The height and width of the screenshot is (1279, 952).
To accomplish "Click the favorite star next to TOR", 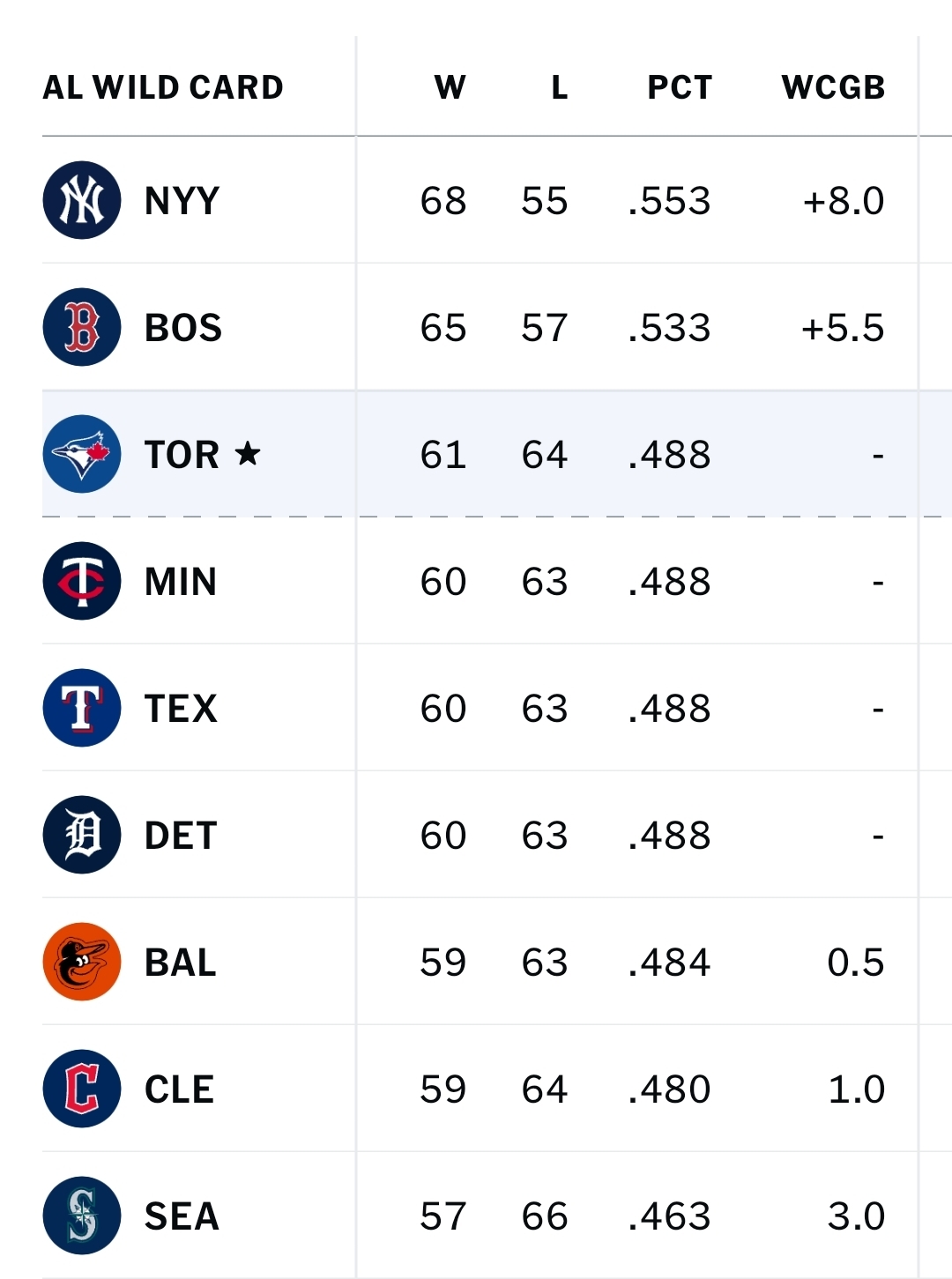I will [248, 453].
